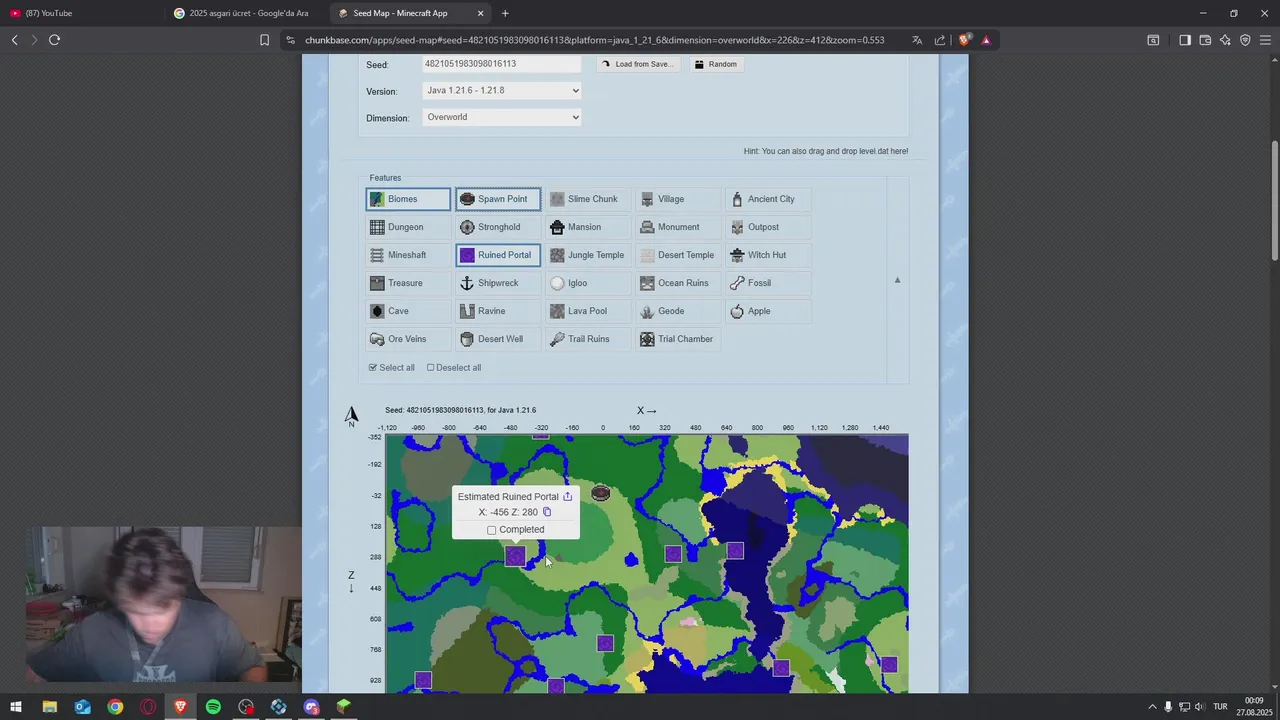Click the Geode feature icon
Viewport: 1280px width, 720px height.
[x=647, y=311]
